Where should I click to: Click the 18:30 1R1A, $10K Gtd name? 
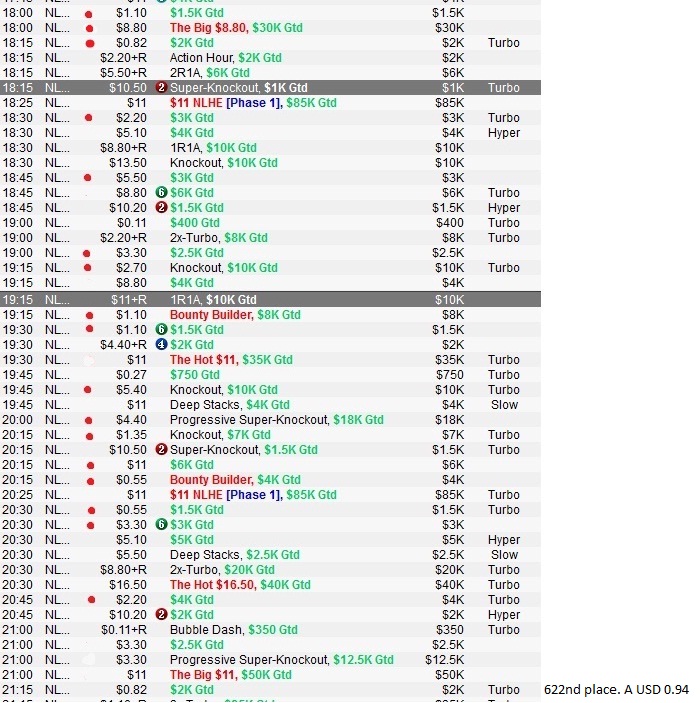[213, 148]
